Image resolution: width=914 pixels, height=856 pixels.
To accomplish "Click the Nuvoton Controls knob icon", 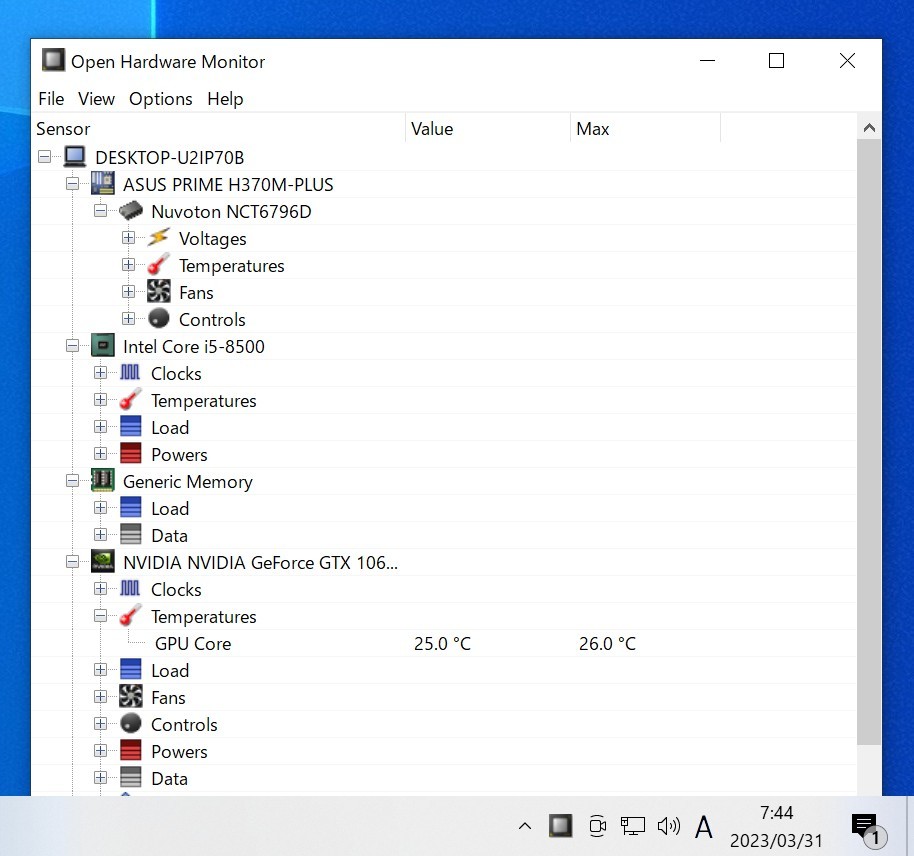I will 159,318.
